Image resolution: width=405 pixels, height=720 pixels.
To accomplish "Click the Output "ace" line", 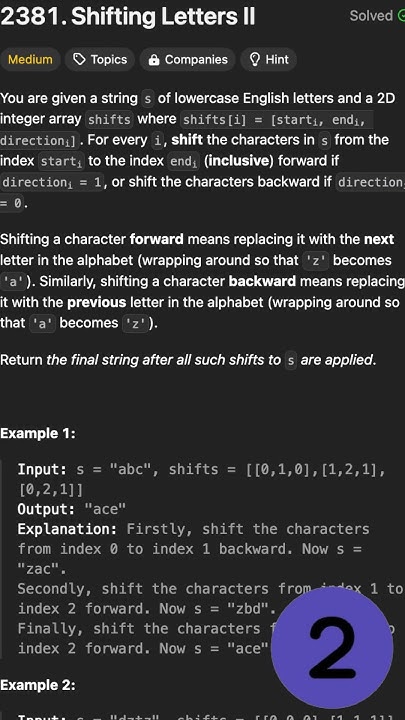I will point(72,509).
